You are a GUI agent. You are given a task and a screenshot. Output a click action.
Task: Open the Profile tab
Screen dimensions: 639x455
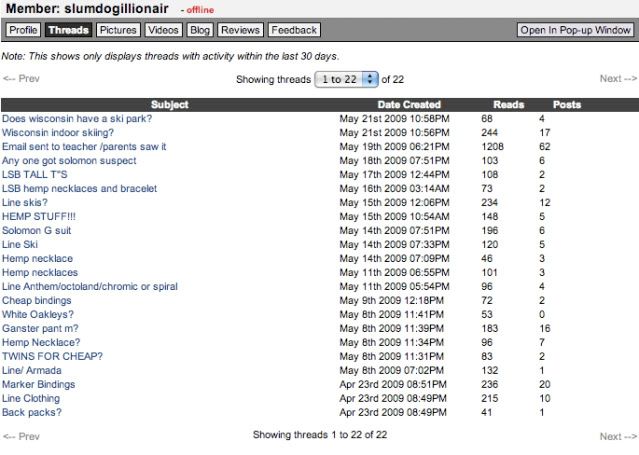tap(22, 30)
